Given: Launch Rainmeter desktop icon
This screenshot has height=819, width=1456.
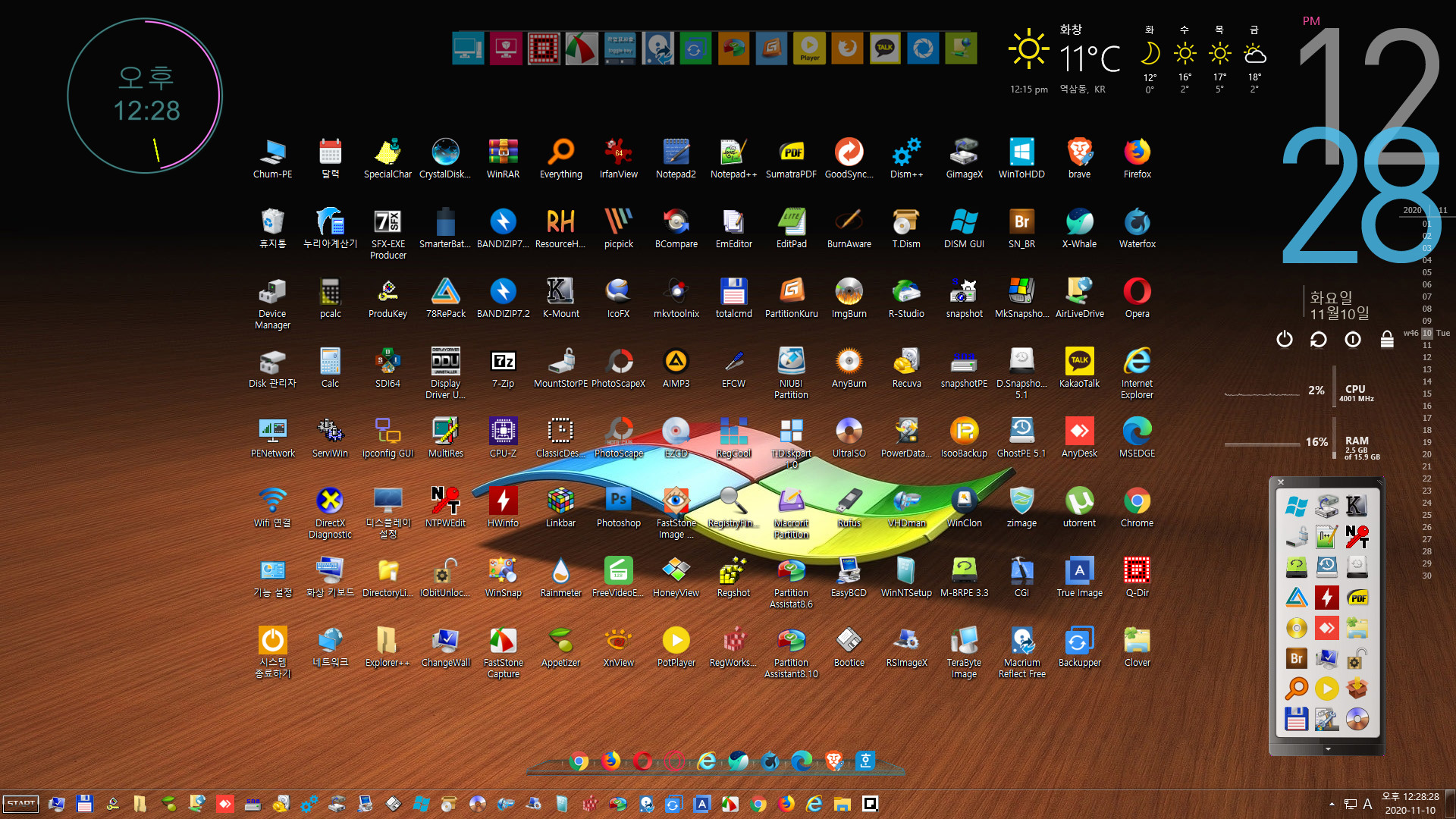Looking at the screenshot, I should coord(560,577).
